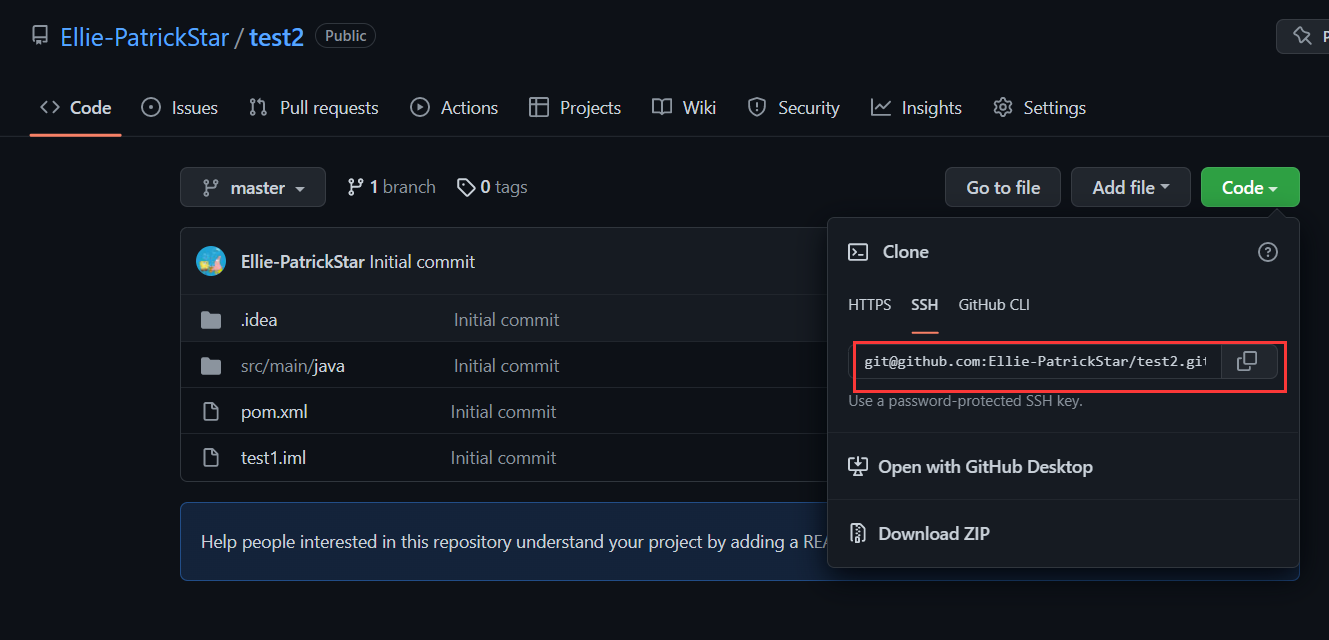Open the Ellie-PatrickStar commit author link

pyautogui.click(x=303, y=262)
